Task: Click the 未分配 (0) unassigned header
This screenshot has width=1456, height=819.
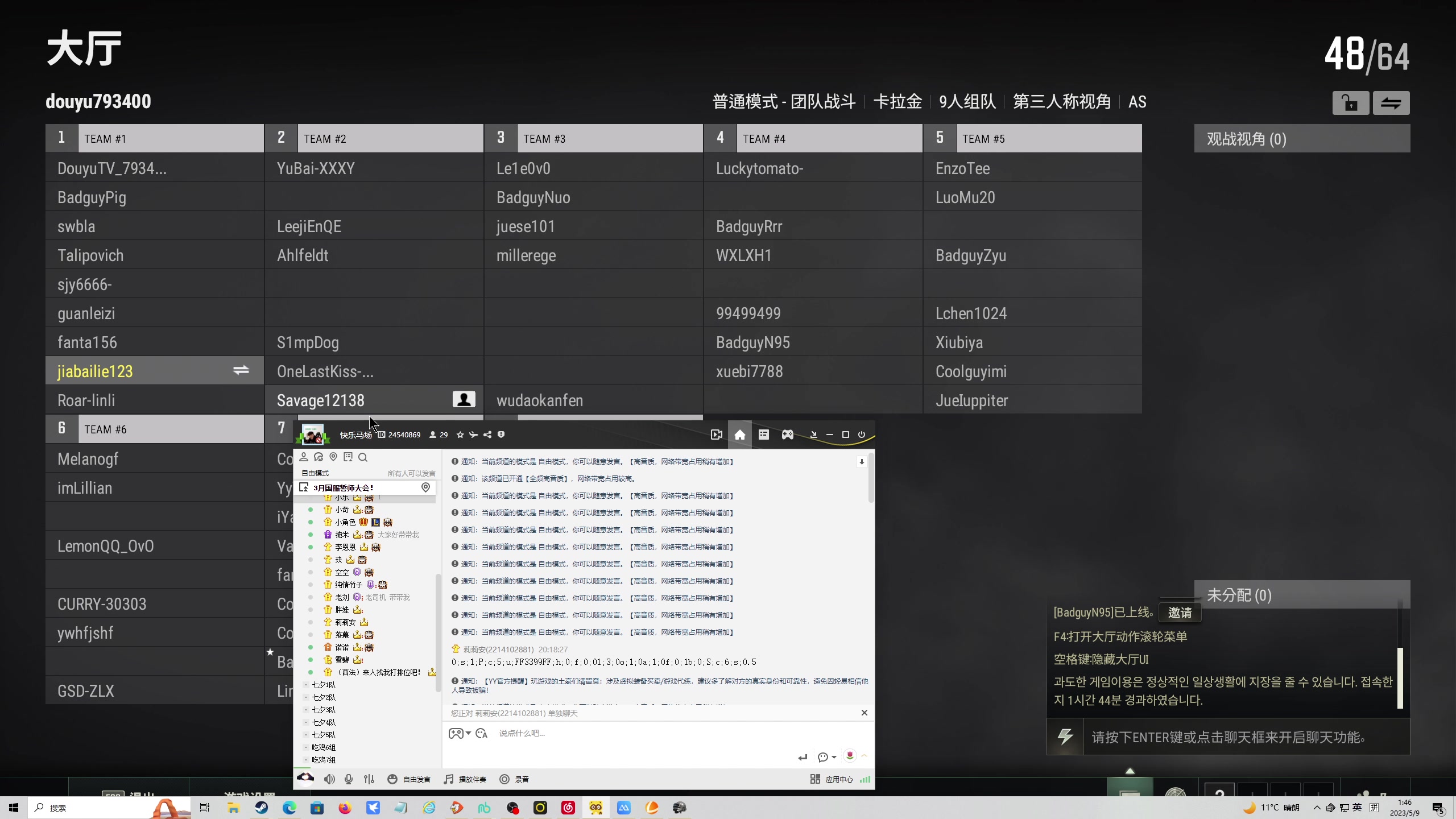Action: coord(1302,595)
